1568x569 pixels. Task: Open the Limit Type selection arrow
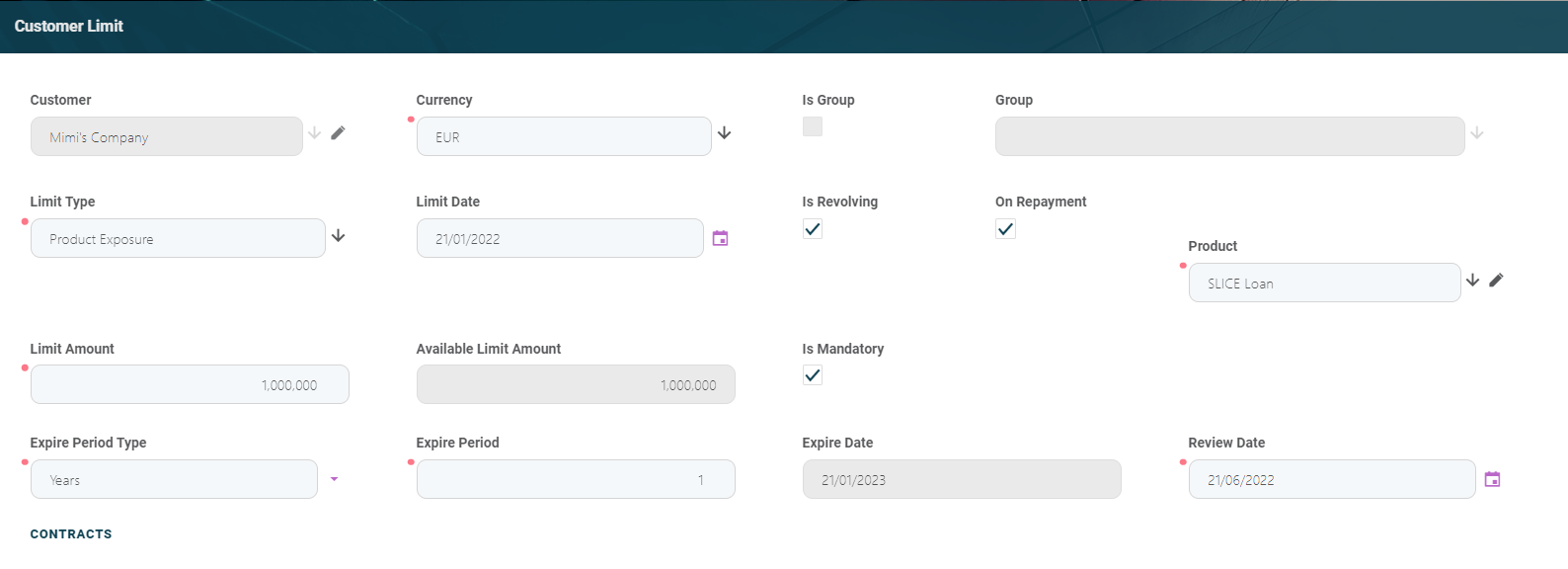pos(338,236)
